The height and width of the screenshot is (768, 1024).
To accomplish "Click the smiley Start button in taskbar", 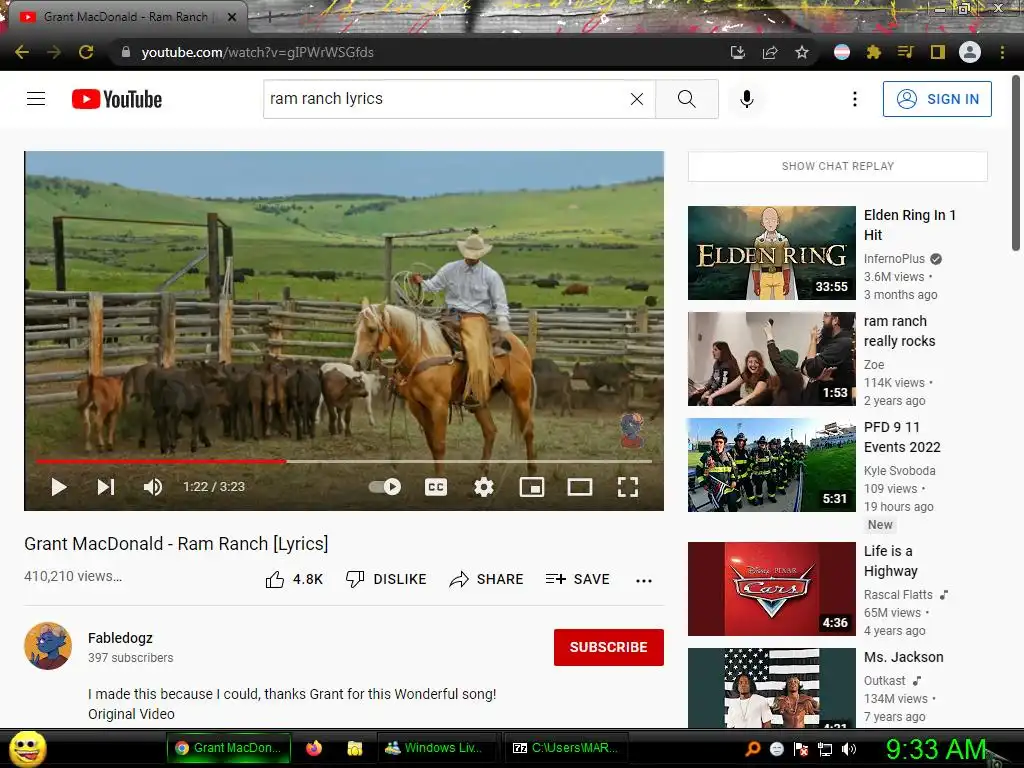I will click(x=27, y=748).
